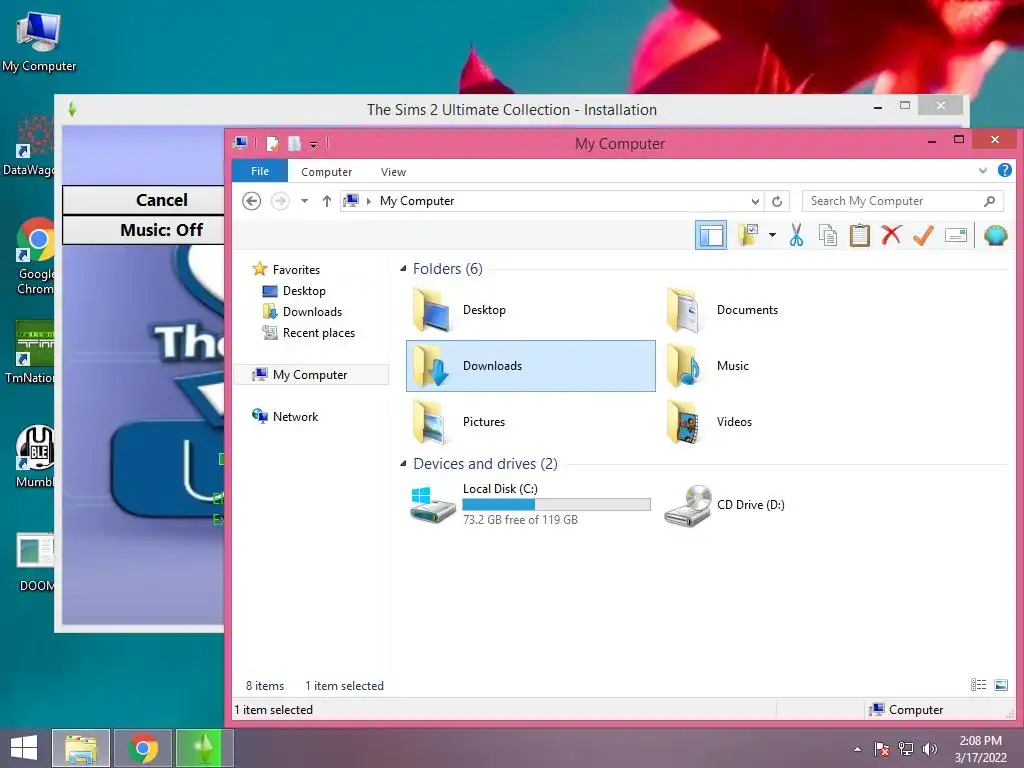Click the orange checkmark Properties icon
The height and width of the screenshot is (768, 1024).
point(923,235)
